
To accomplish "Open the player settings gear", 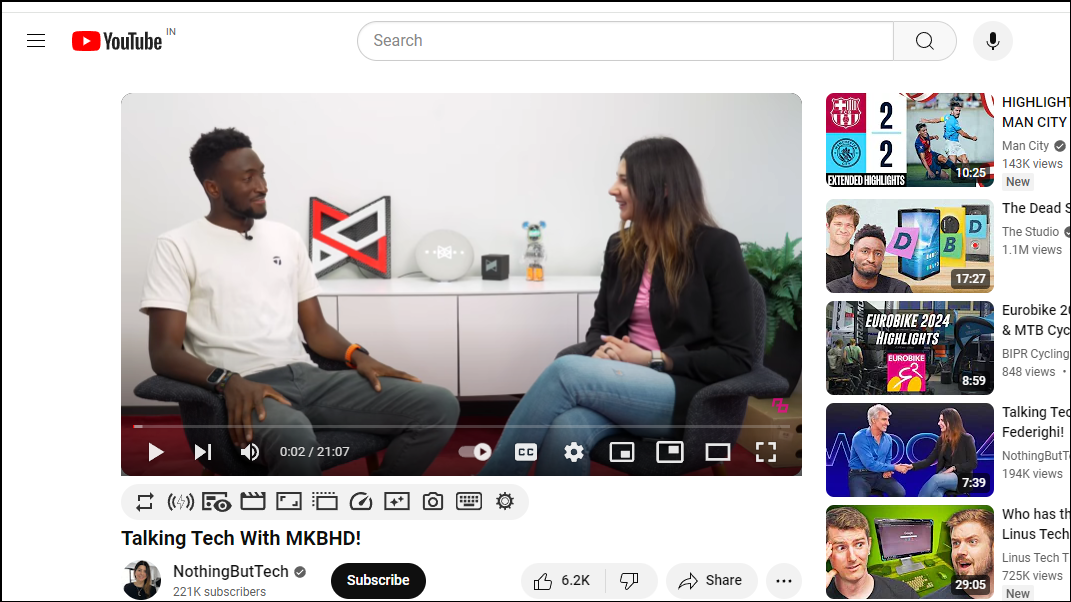I will pos(573,452).
